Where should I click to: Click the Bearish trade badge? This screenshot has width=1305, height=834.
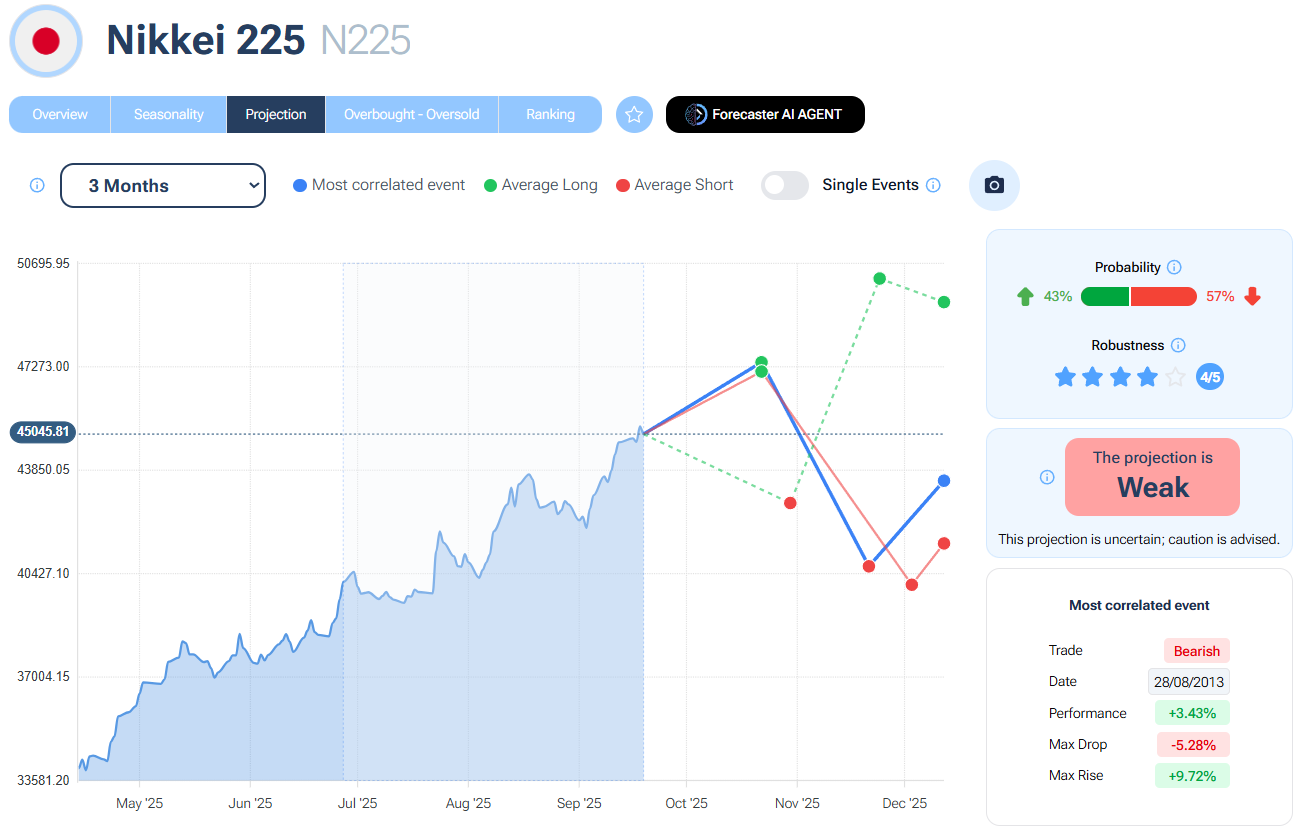tap(1197, 651)
